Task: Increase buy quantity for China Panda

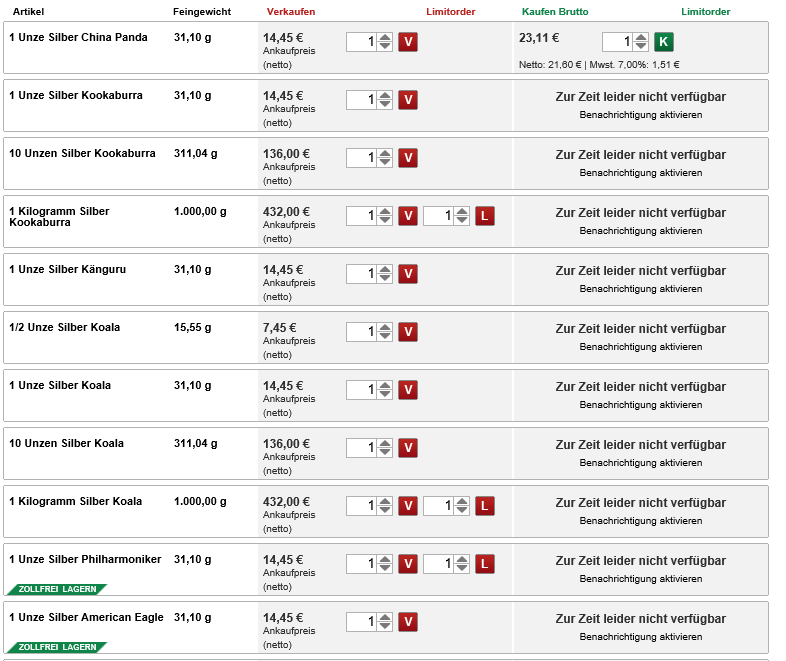Action: click(x=641, y=37)
